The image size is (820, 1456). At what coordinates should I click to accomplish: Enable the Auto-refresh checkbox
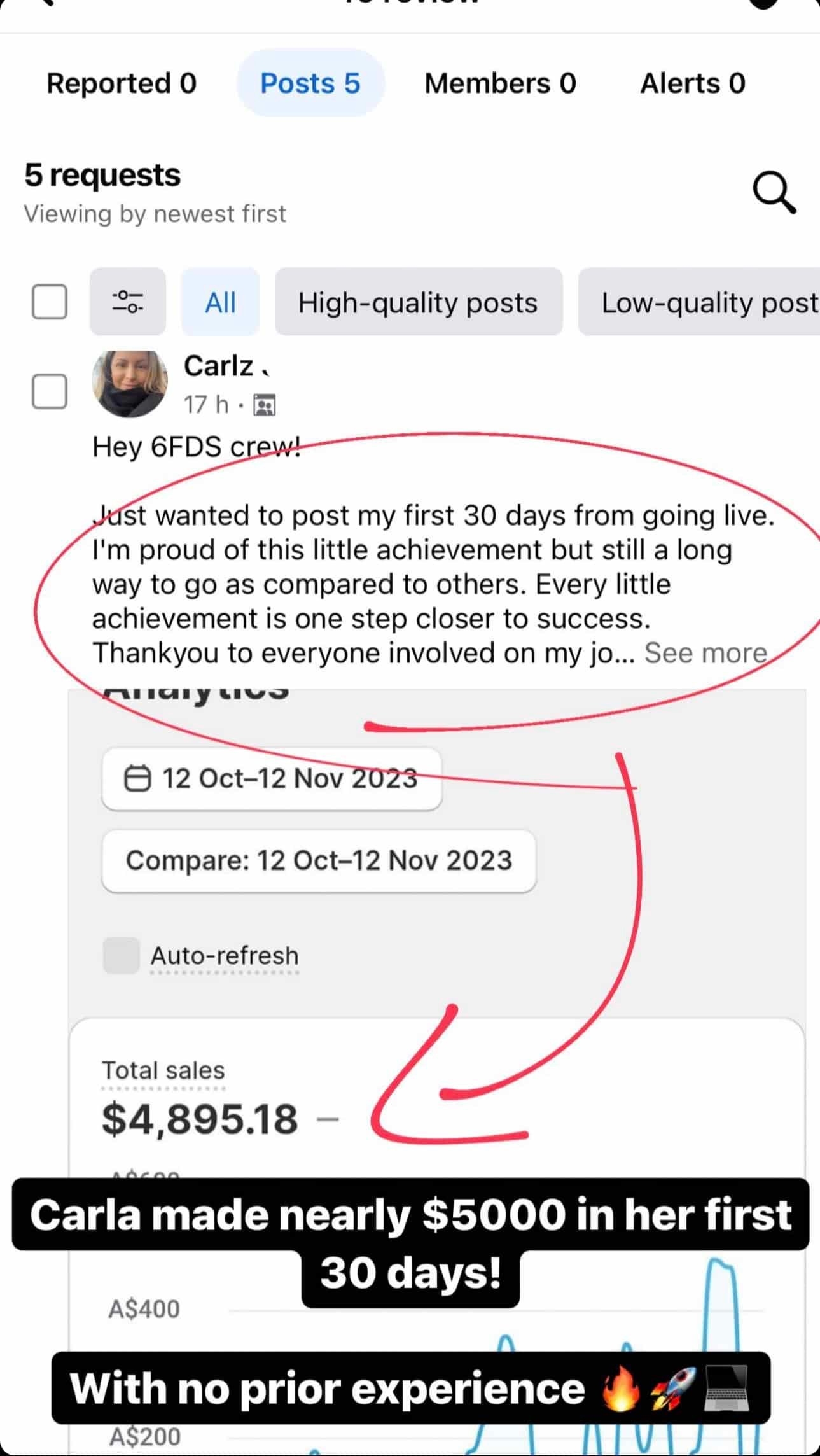point(121,955)
